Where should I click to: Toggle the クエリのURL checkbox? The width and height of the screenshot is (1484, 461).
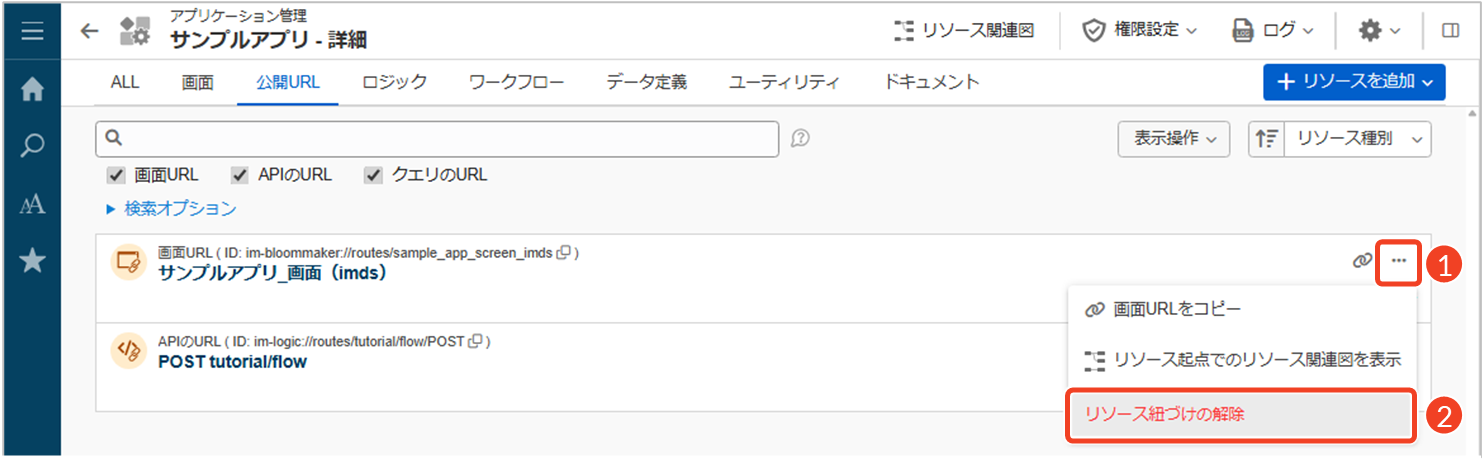374,175
